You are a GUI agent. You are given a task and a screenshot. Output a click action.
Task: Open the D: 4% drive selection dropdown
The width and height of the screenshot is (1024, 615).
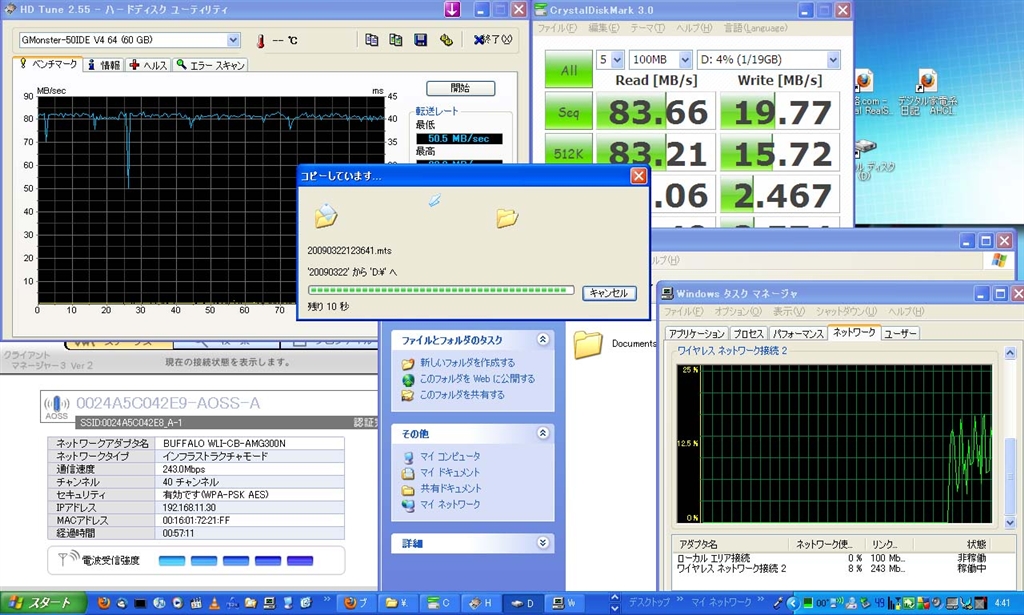pyautogui.click(x=832, y=59)
